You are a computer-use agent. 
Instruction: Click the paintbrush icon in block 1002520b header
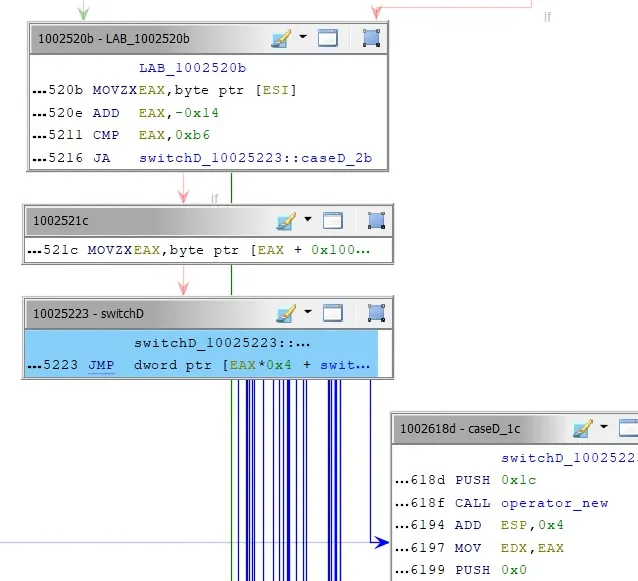click(x=281, y=39)
